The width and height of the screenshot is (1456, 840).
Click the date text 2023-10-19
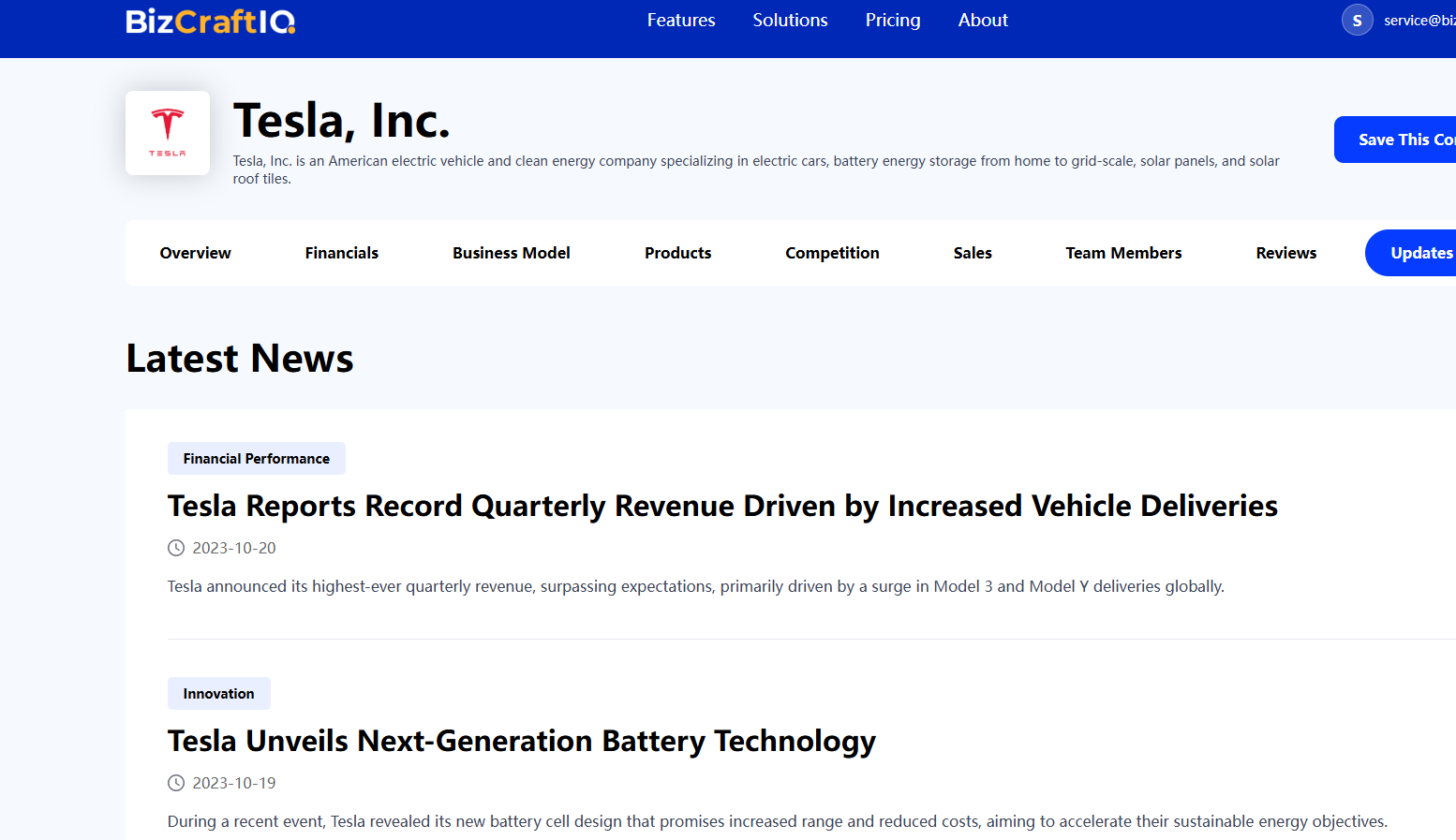[234, 783]
